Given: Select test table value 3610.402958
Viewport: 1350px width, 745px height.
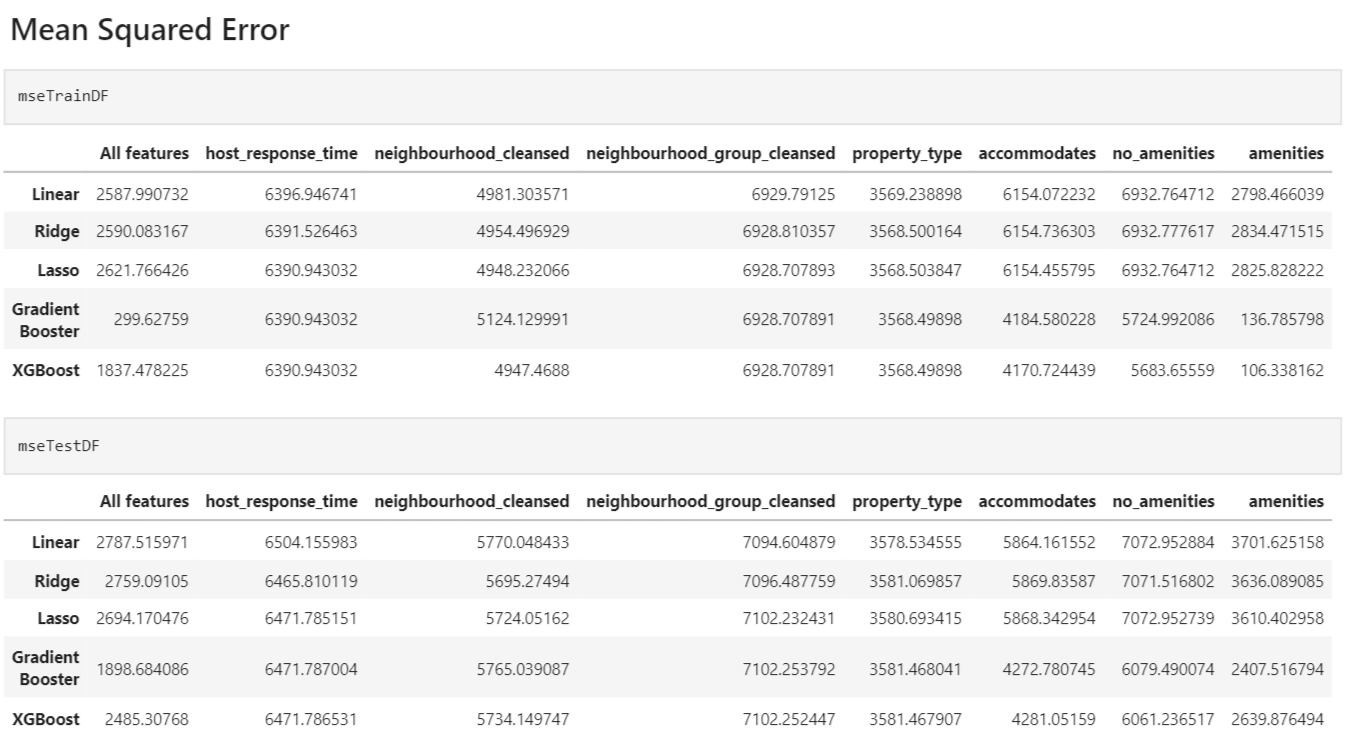Looking at the screenshot, I should 1278,618.
